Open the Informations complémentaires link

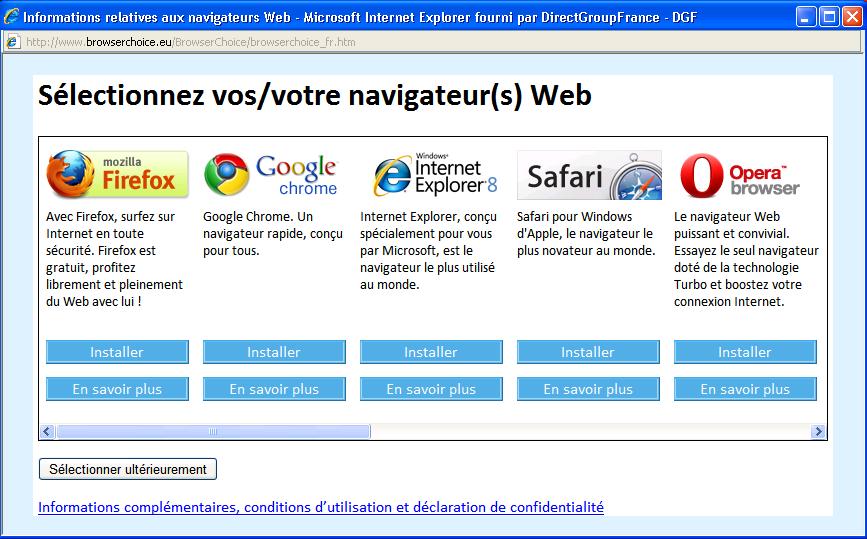click(321, 507)
